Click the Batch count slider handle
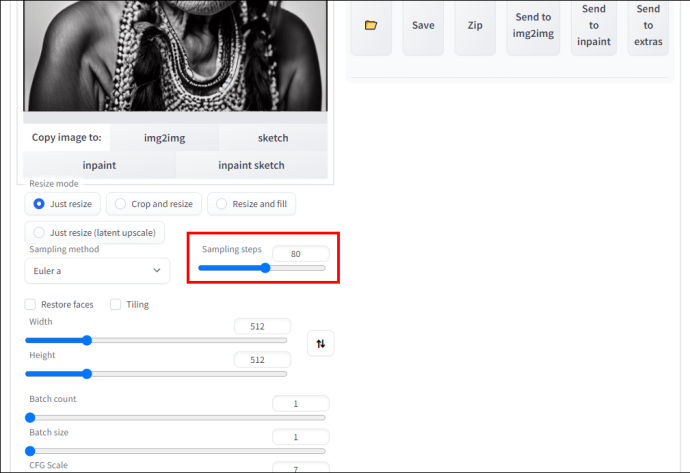The image size is (690, 473). click(30, 417)
